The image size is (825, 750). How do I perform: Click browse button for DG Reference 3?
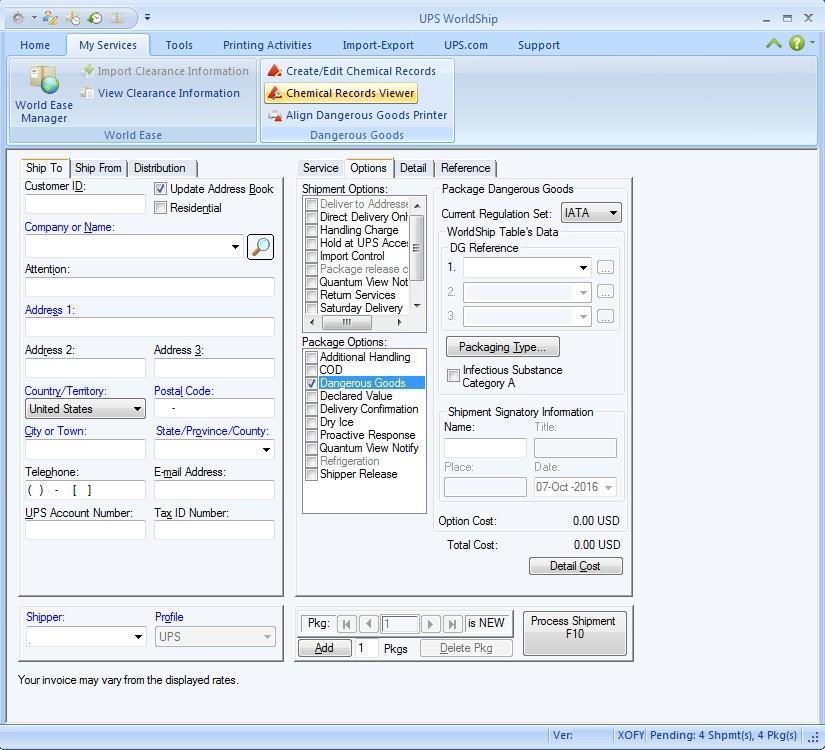point(605,316)
